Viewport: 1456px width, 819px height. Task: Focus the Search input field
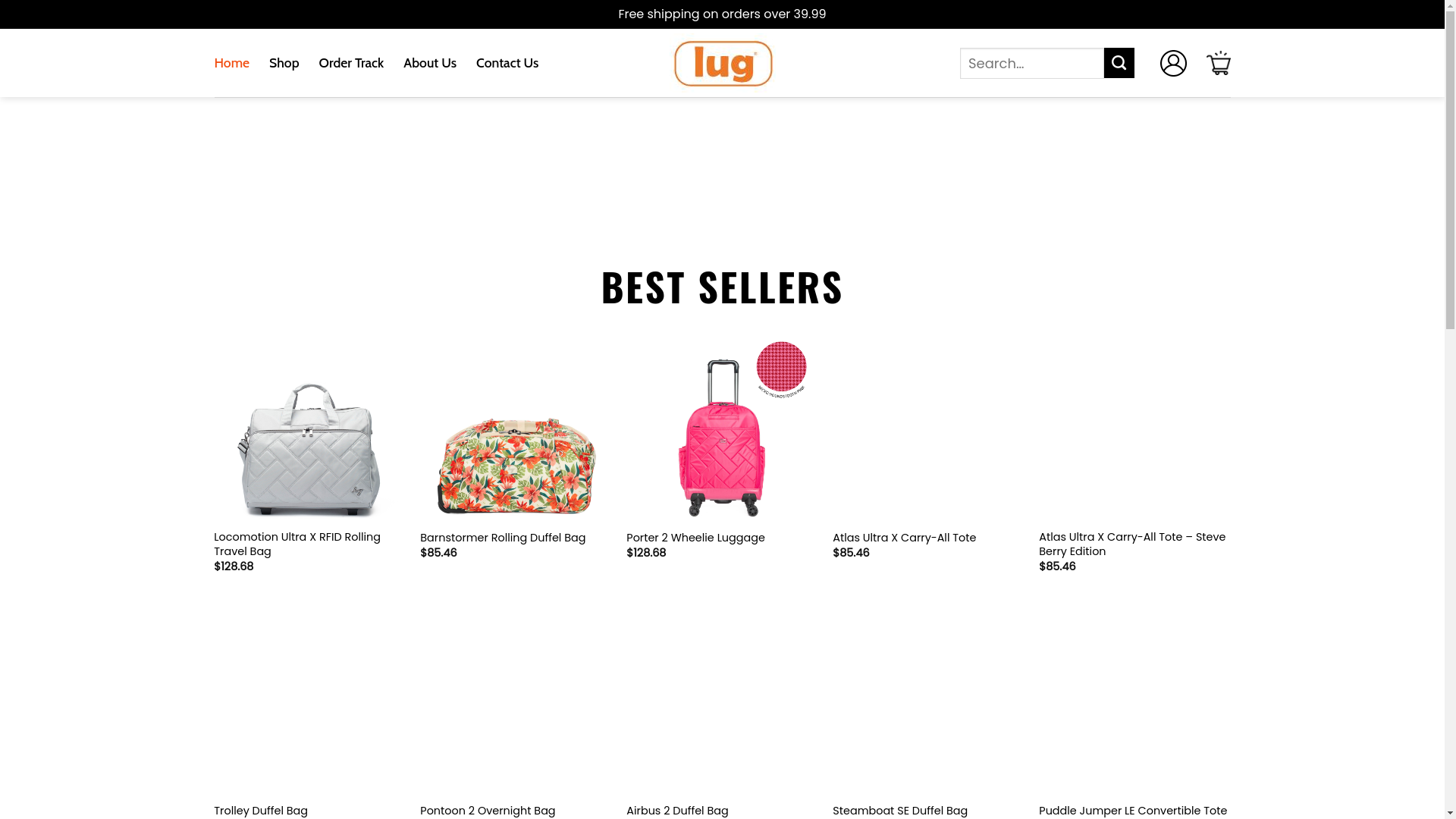1031,63
